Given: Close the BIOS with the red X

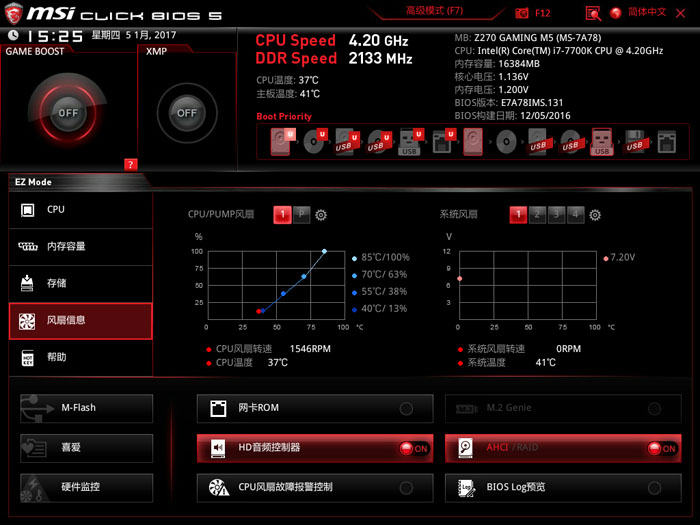Looking at the screenshot, I should point(680,13).
